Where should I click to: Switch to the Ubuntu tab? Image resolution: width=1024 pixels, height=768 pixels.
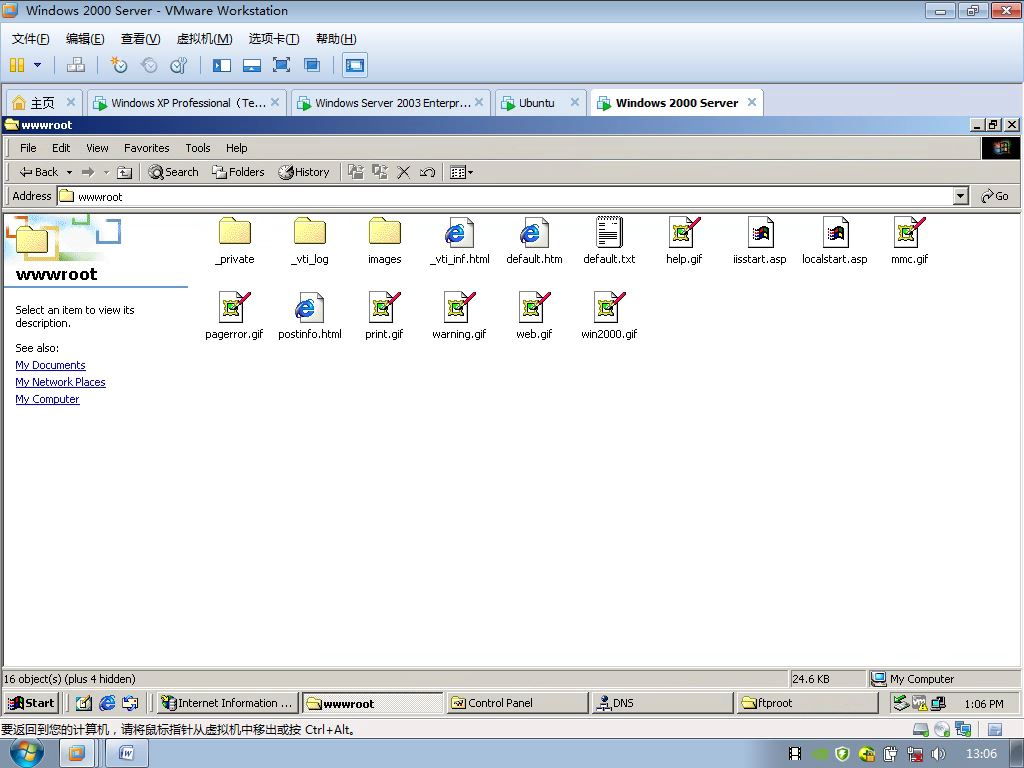[x=539, y=103]
